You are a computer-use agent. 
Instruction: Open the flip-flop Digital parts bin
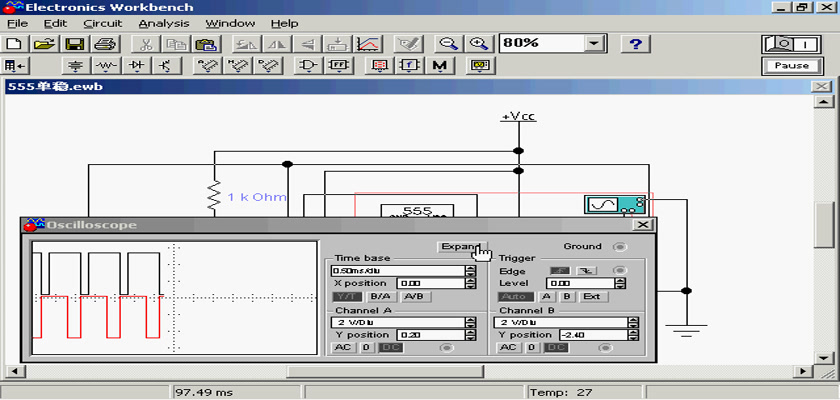click(x=339, y=66)
